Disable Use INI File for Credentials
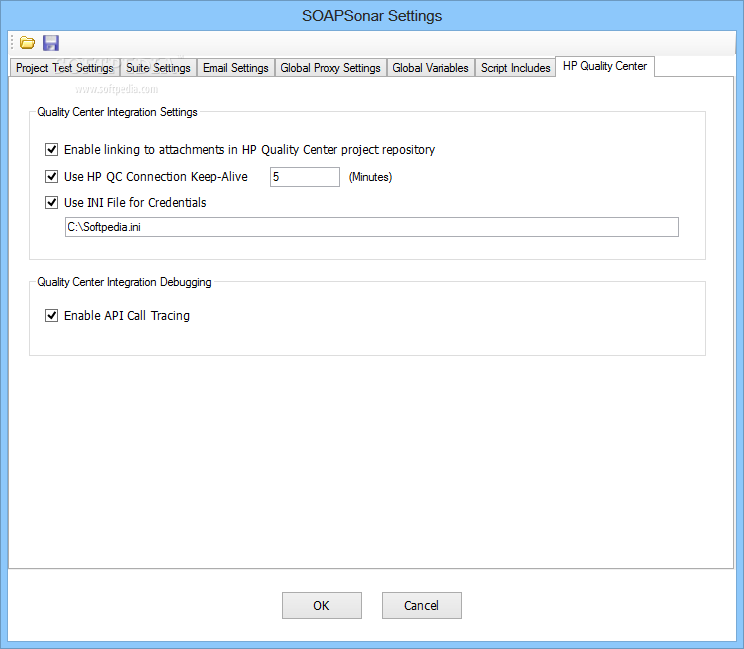Image resolution: width=744 pixels, height=649 pixels. [x=51, y=203]
